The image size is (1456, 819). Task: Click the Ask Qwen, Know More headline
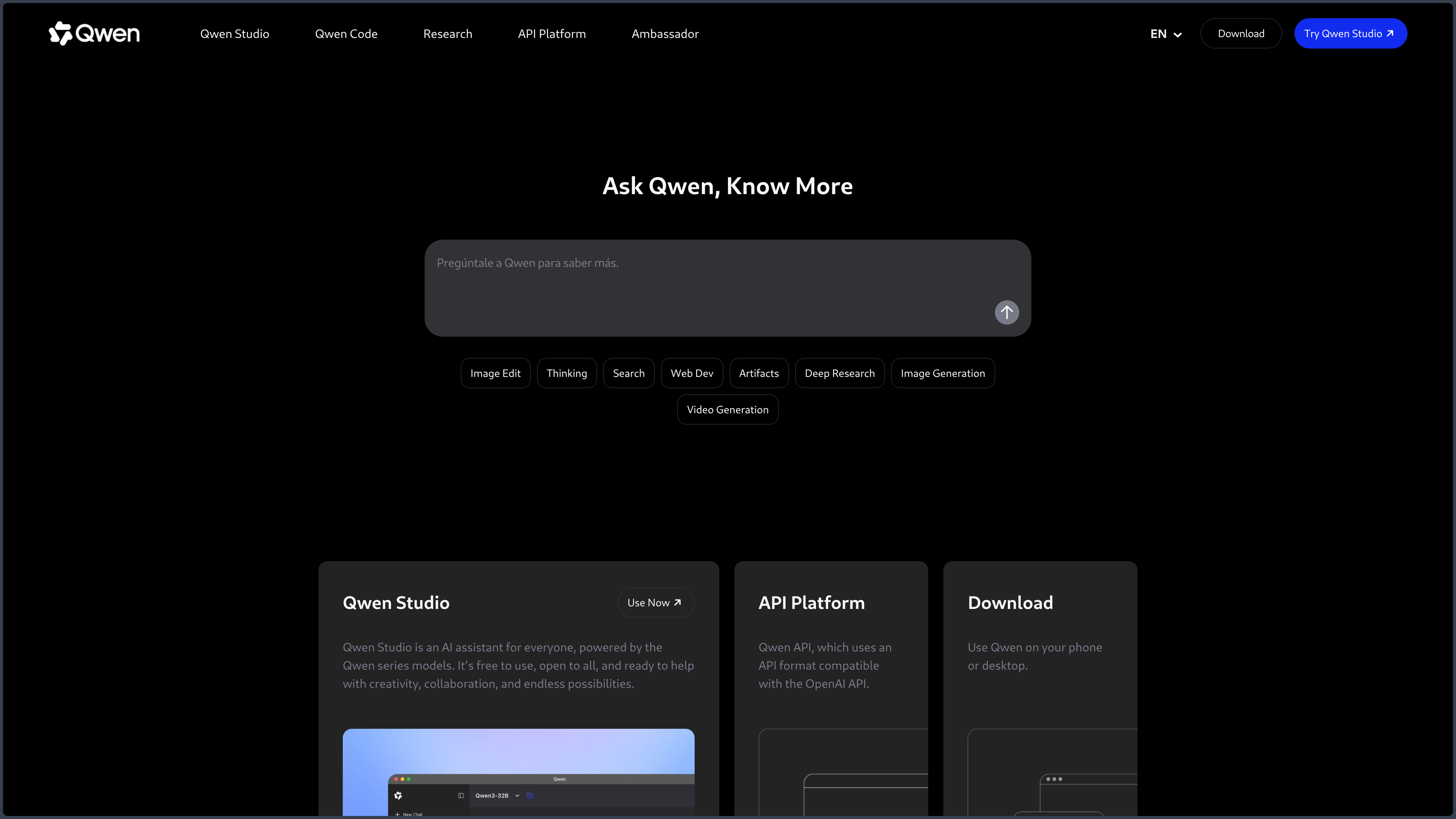[x=728, y=186]
